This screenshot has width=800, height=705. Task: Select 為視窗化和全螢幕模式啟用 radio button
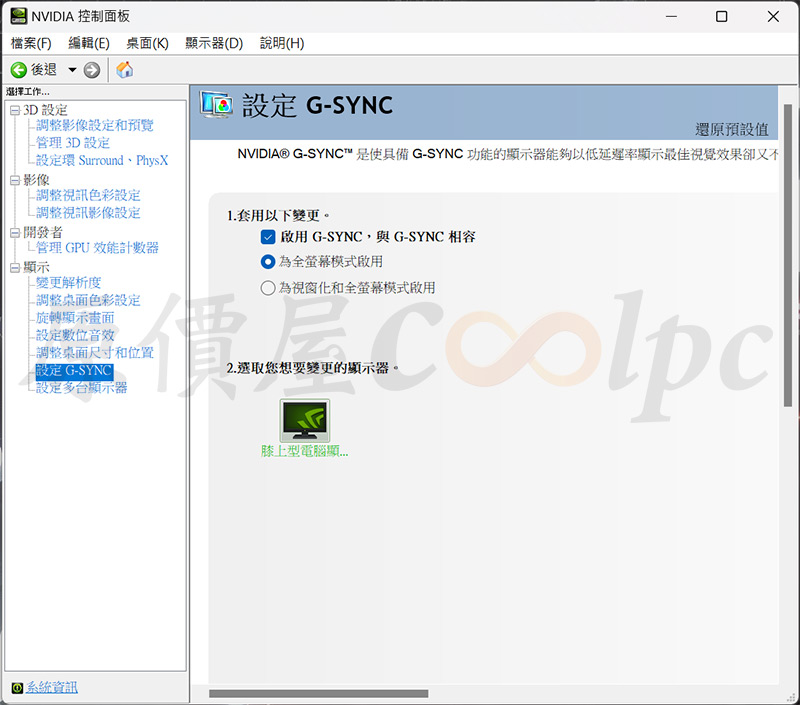tap(268, 288)
